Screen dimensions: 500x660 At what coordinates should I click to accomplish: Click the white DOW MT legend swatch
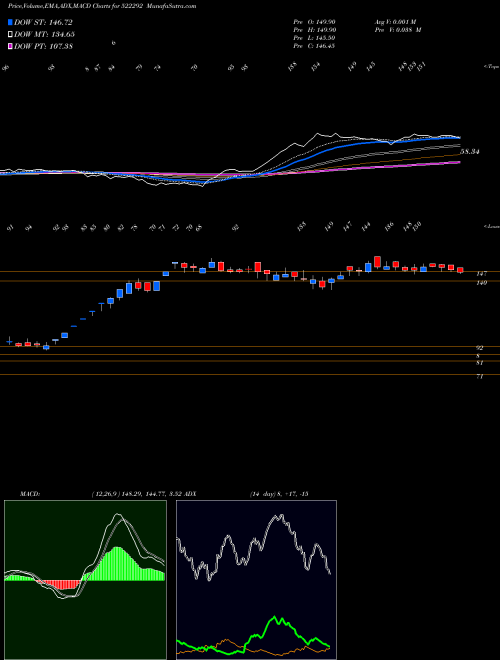click(10, 34)
